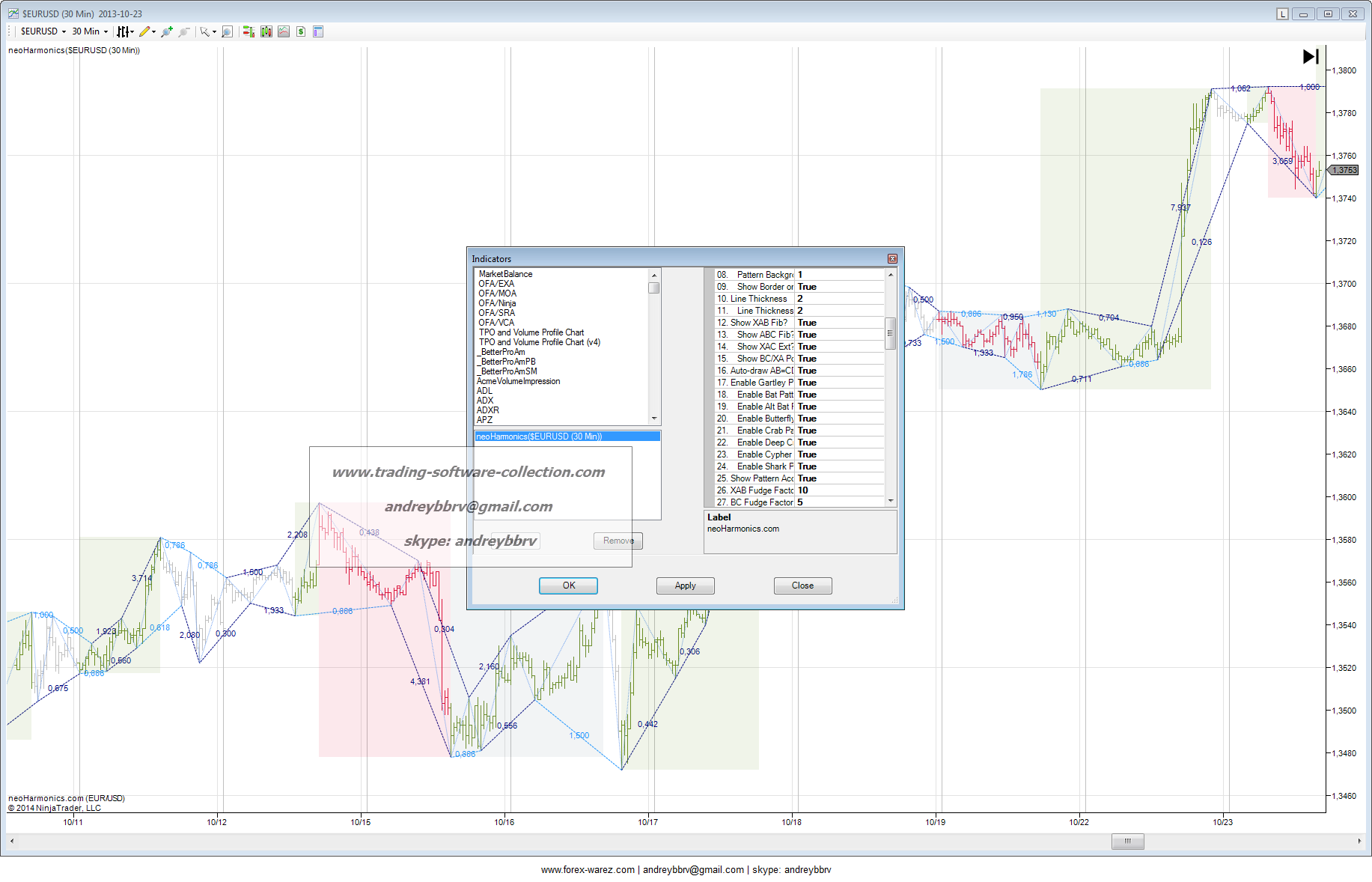Open the chart trader icon in toolbar
The width and height of the screenshot is (1372, 882).
(x=249, y=31)
